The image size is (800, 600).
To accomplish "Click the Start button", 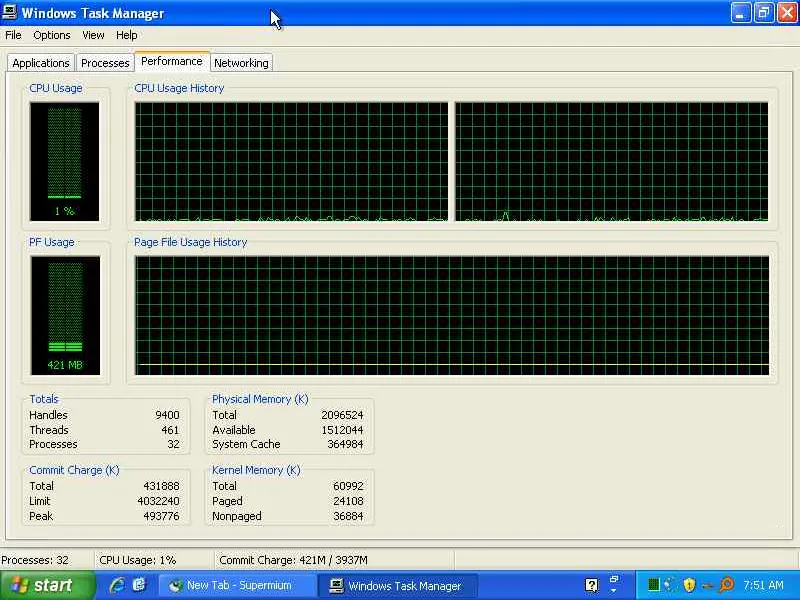I will click(x=47, y=585).
